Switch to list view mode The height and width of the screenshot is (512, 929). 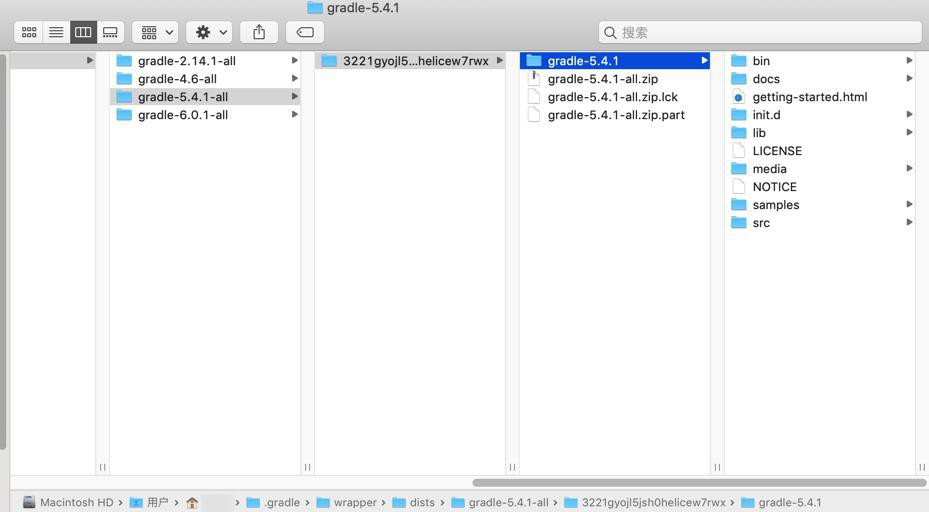click(56, 32)
